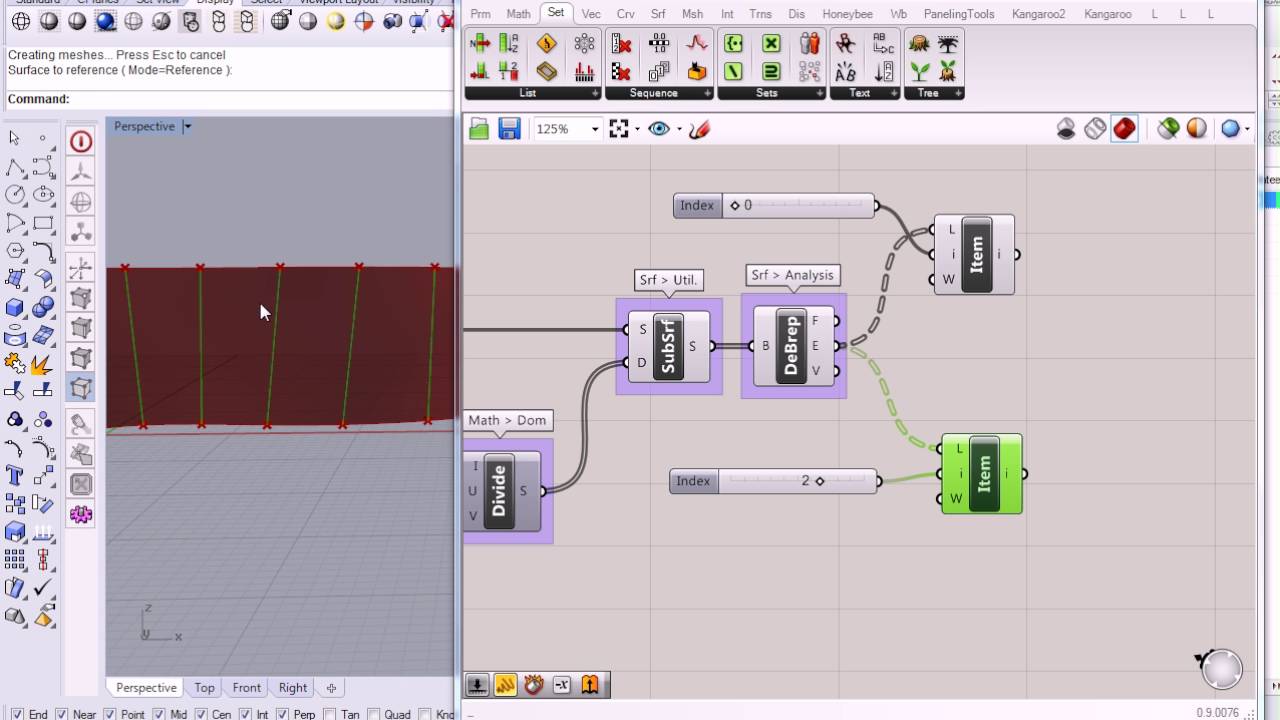
Task: Uncheck the Near osnap checkbox
Action: coord(61,714)
